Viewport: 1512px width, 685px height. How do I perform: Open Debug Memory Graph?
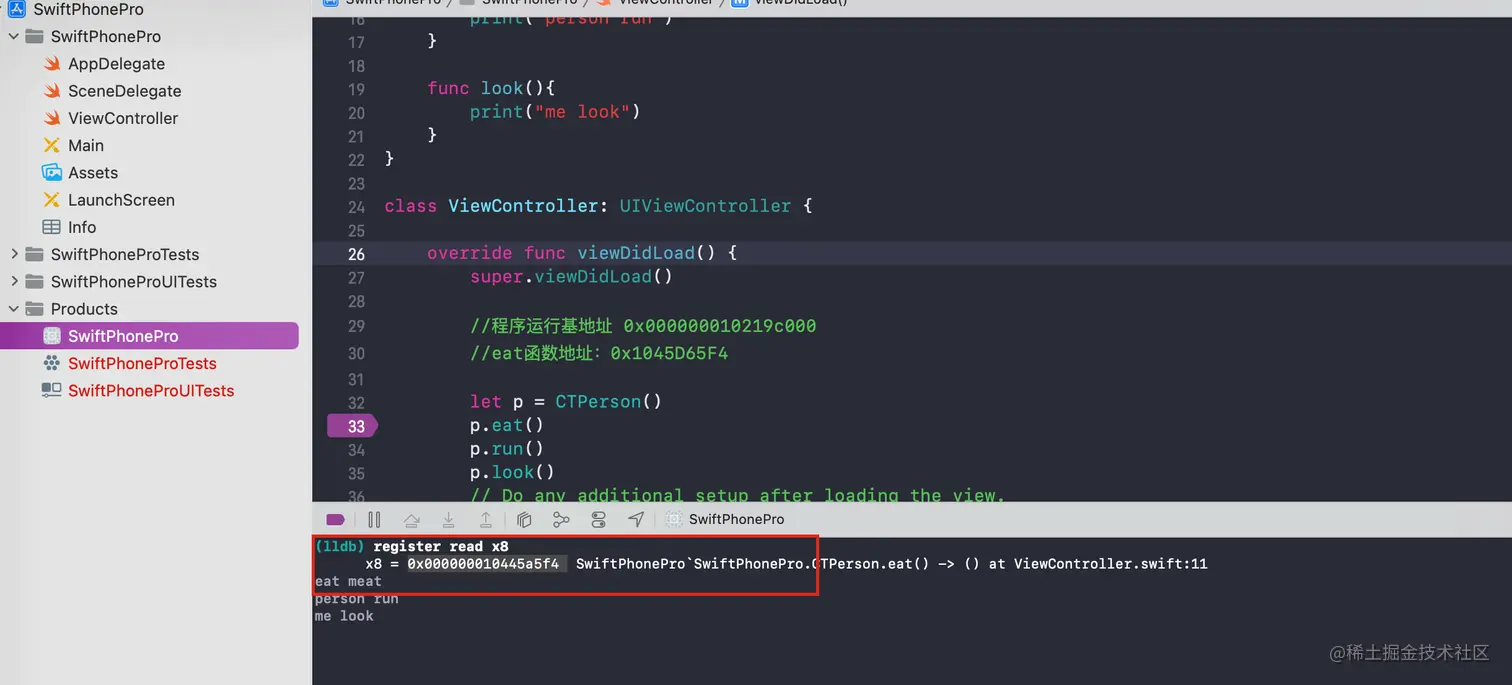pos(561,520)
